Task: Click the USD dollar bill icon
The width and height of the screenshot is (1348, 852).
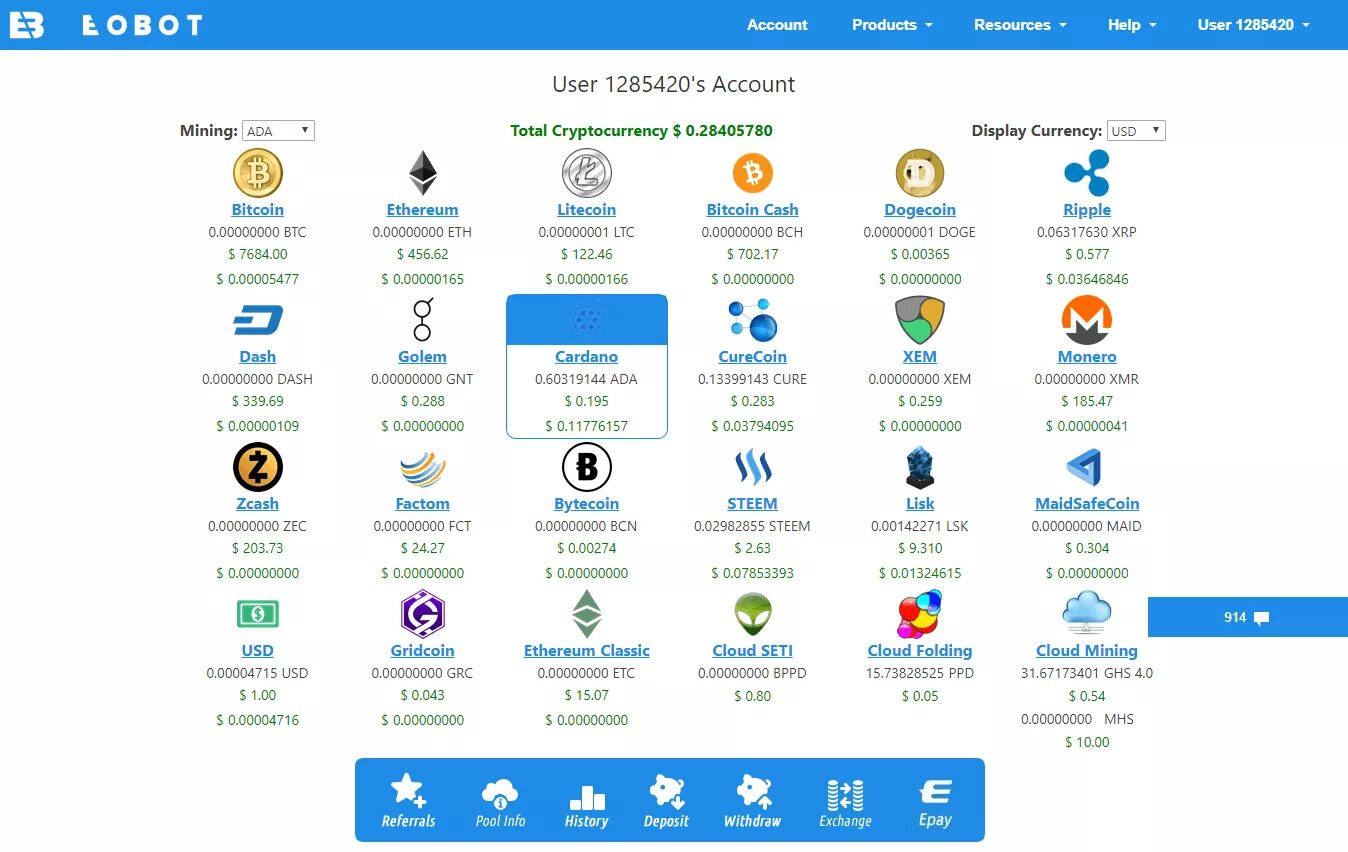Action: point(258,614)
